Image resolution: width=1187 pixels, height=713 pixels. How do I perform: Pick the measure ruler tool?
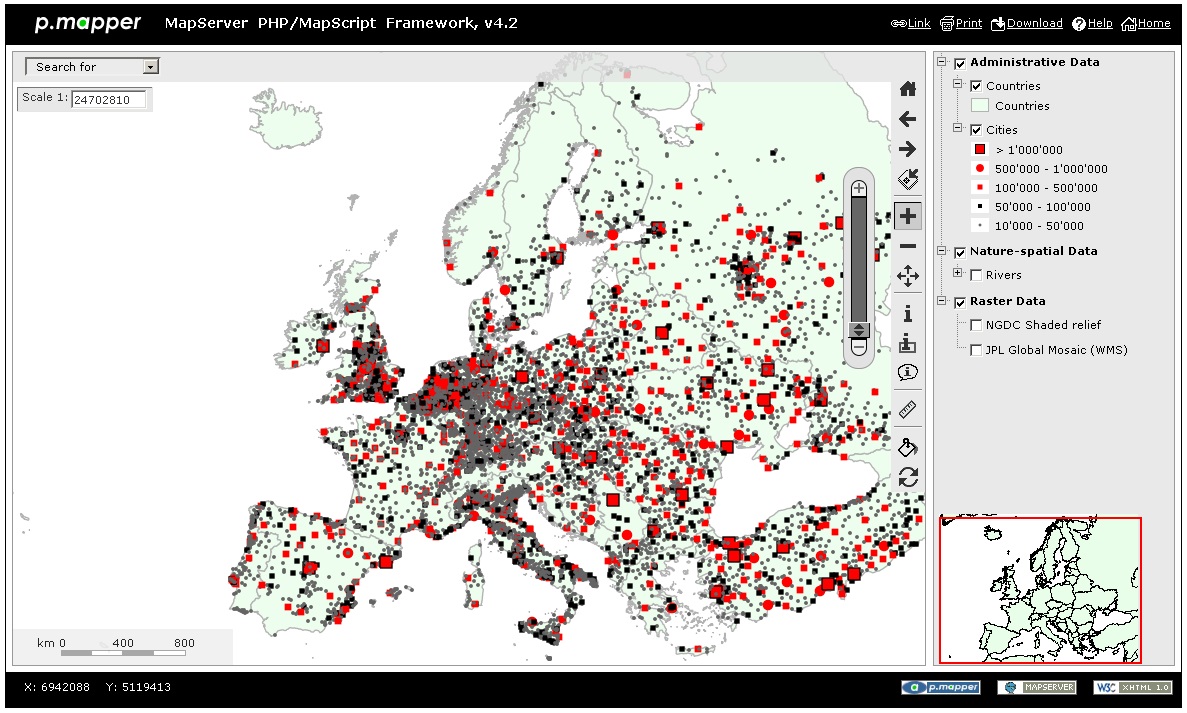tap(908, 409)
